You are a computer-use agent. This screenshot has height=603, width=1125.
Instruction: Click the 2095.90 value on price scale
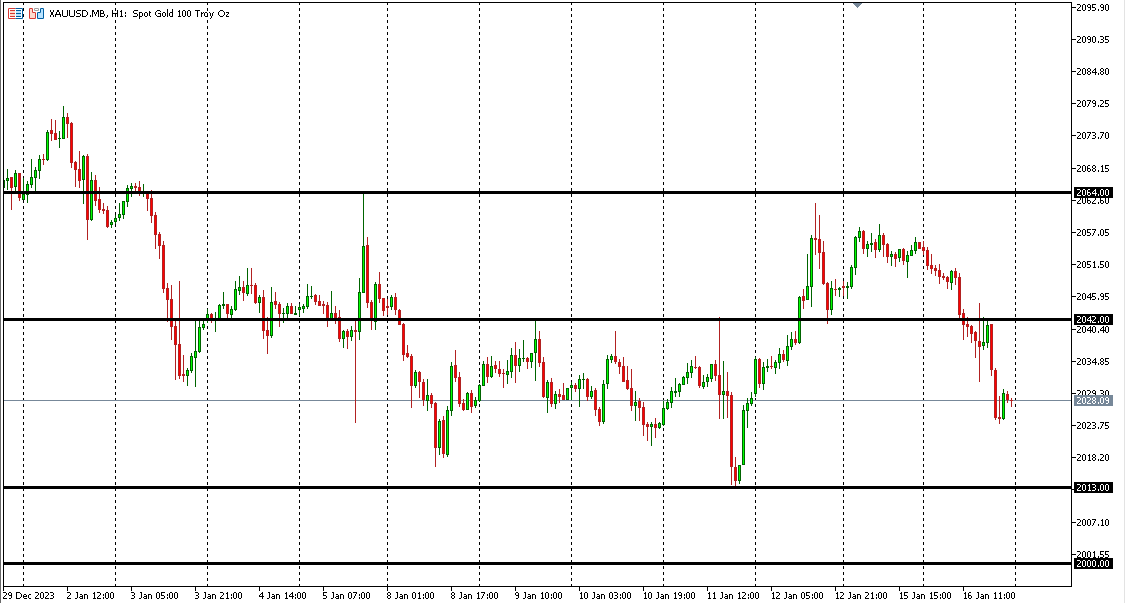coord(1092,8)
